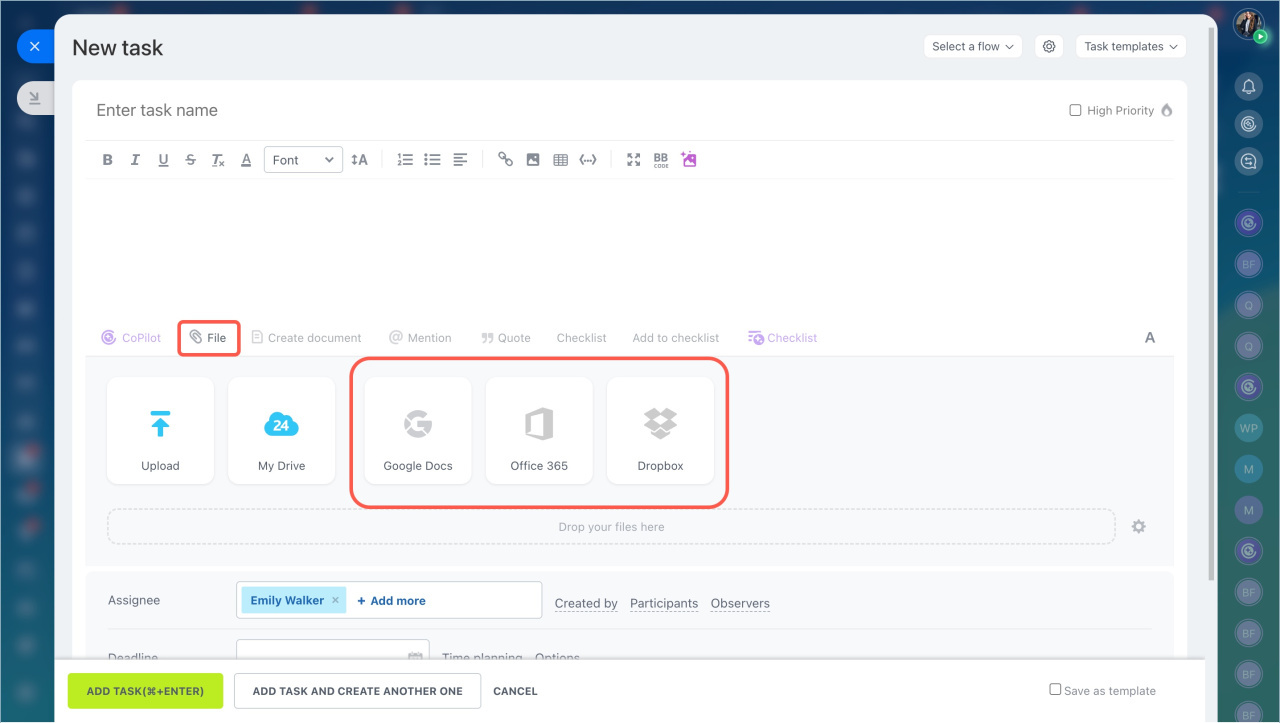Insert an image into the task description
This screenshot has width=1280, height=723.
coord(533,160)
